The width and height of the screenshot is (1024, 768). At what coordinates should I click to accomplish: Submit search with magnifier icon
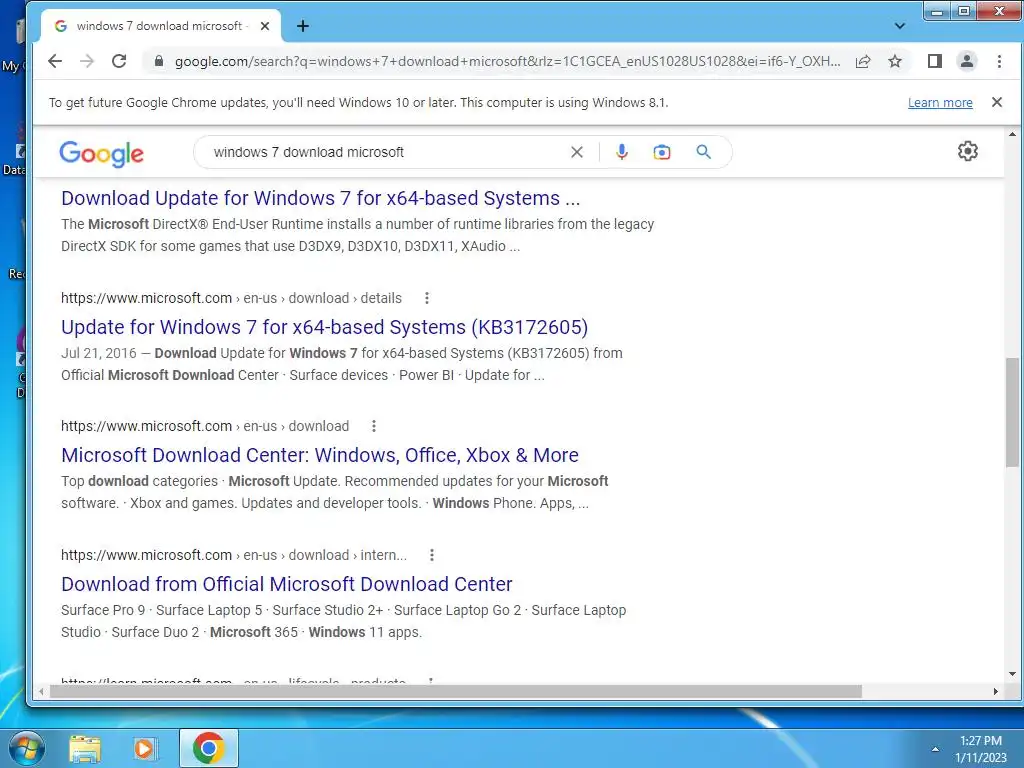[703, 152]
